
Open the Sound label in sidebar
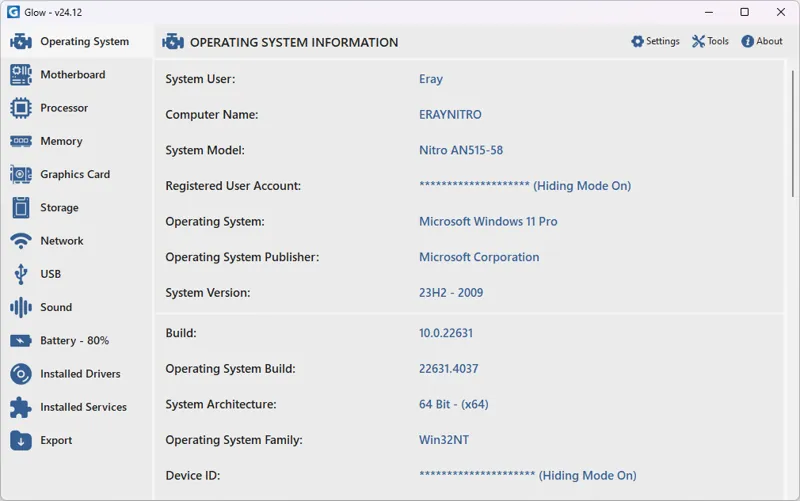click(x=56, y=307)
